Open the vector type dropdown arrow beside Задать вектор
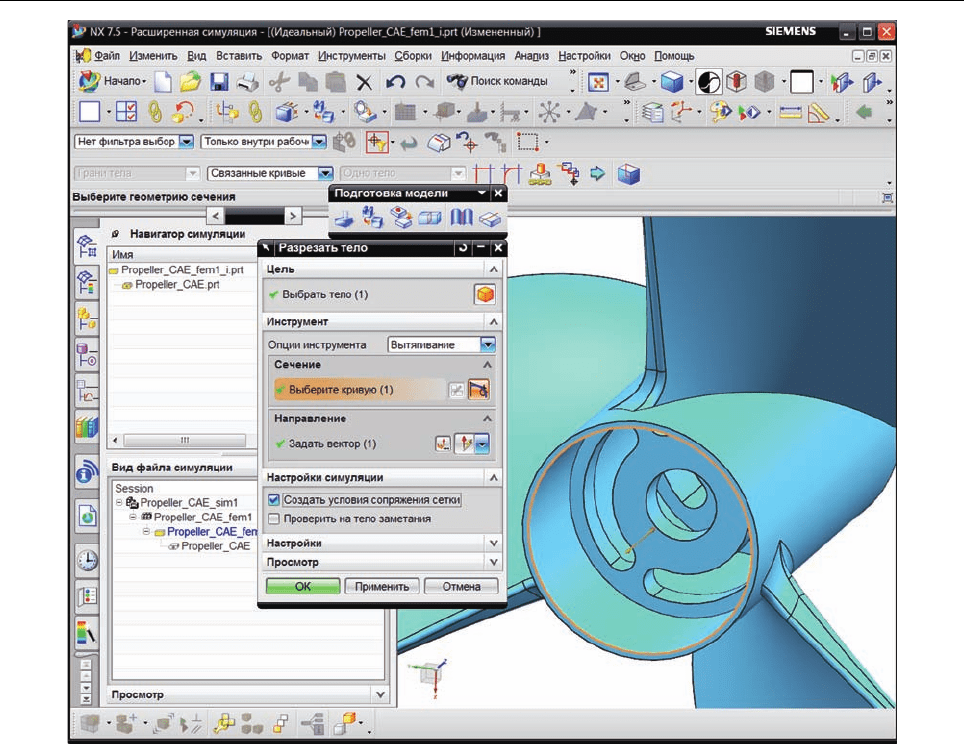The width and height of the screenshot is (964, 744). pyautogui.click(x=483, y=443)
